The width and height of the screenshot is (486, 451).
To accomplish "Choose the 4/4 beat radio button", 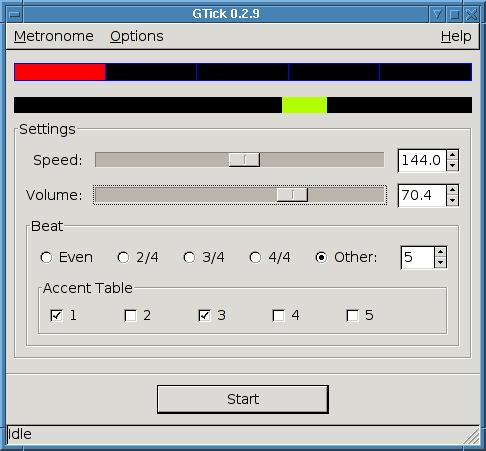I will coord(255,257).
